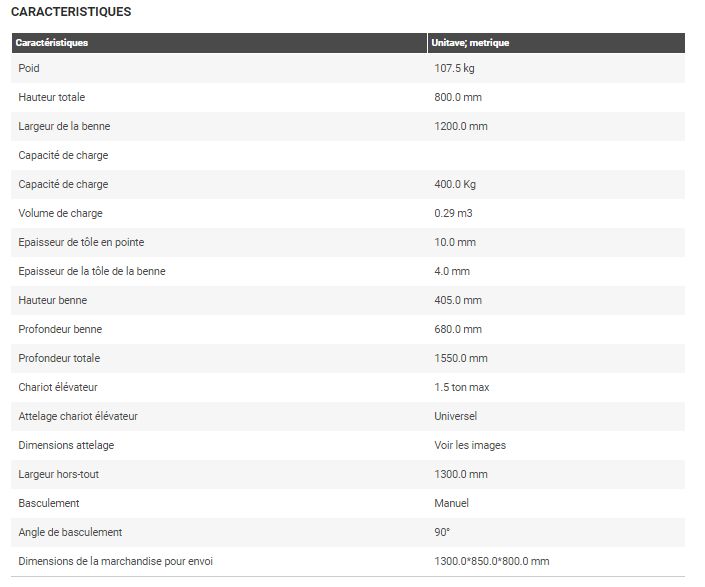This screenshot has width=705, height=587.
Task: Click the Caractéristiques column header
Action: [x=52, y=43]
